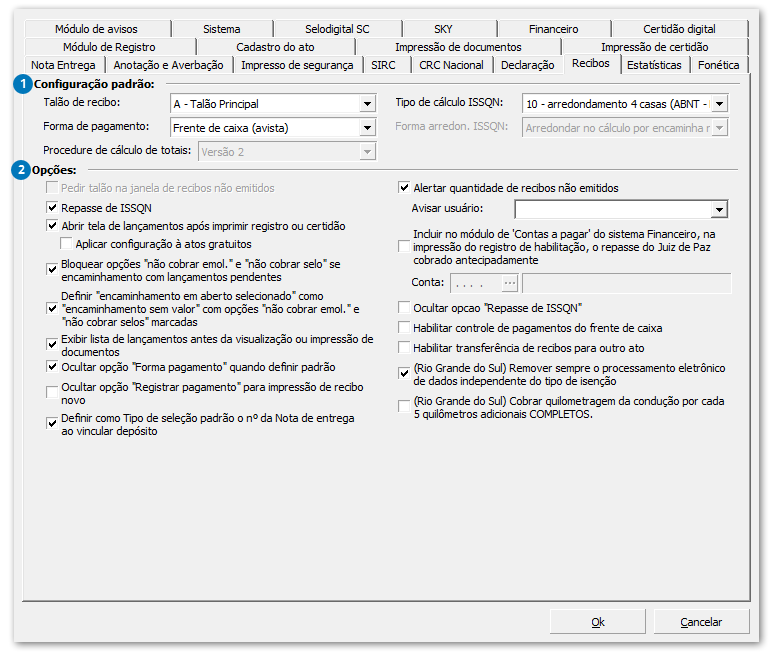Toggle Definir como Tipo de seleção padrão checkbox
This screenshot has height=655, width=772.
[x=52, y=424]
